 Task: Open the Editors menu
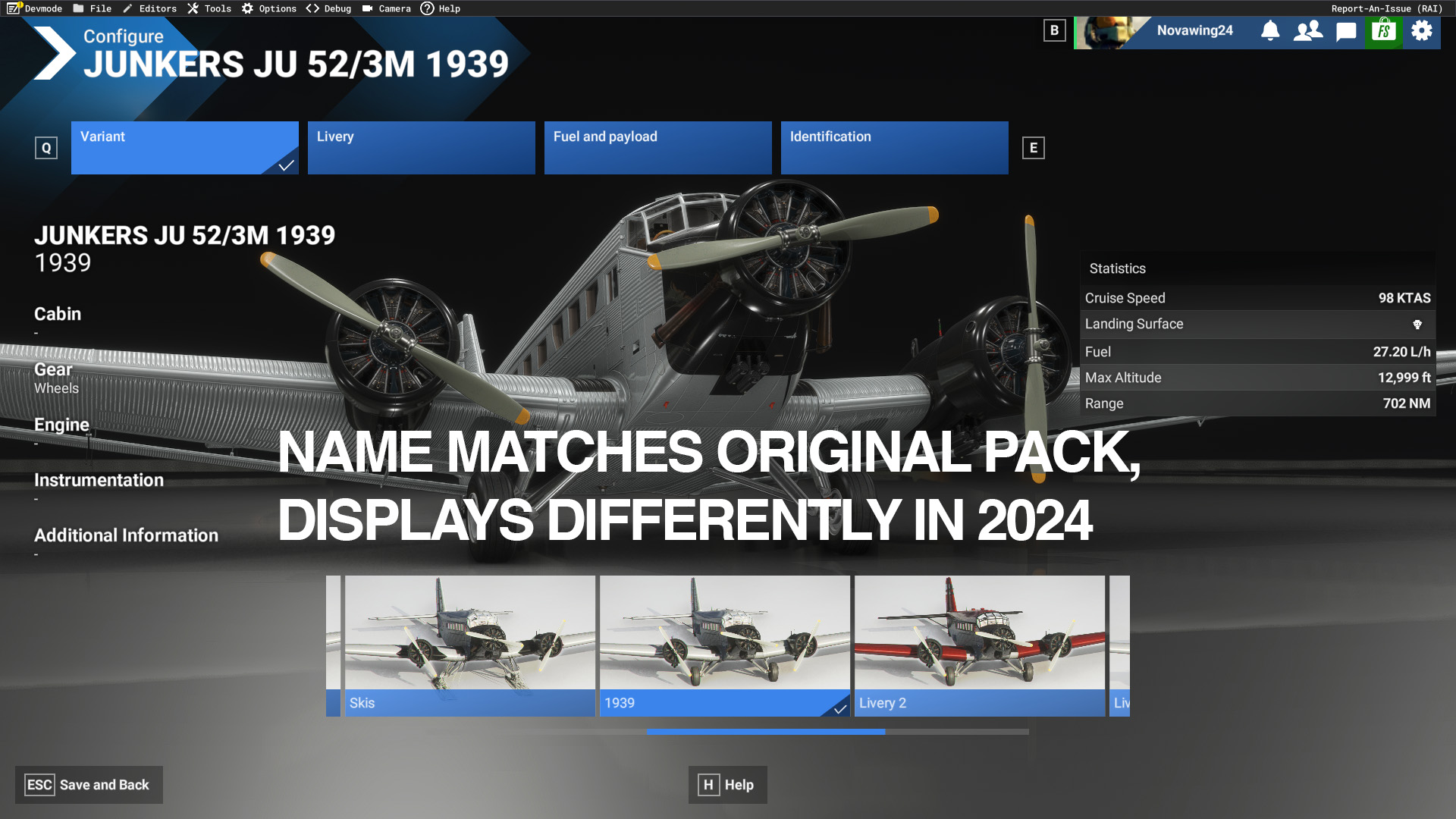pyautogui.click(x=149, y=8)
